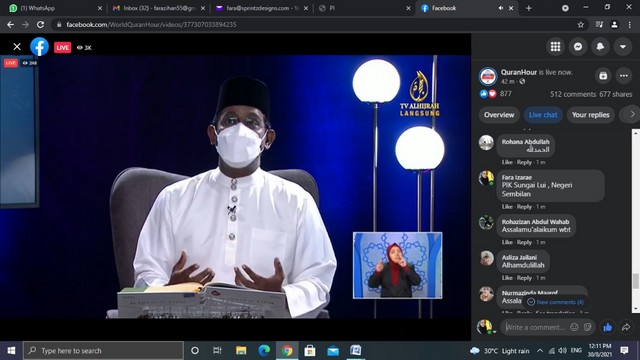This screenshot has width=640, height=360.
Task: Insert an emoji in the comment box
Action: coord(574,327)
